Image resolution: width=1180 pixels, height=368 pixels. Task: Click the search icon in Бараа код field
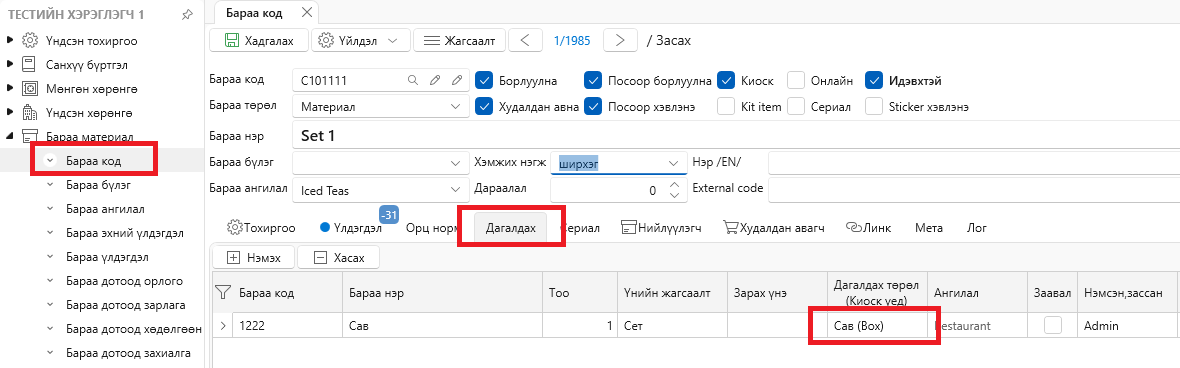pyautogui.click(x=412, y=80)
